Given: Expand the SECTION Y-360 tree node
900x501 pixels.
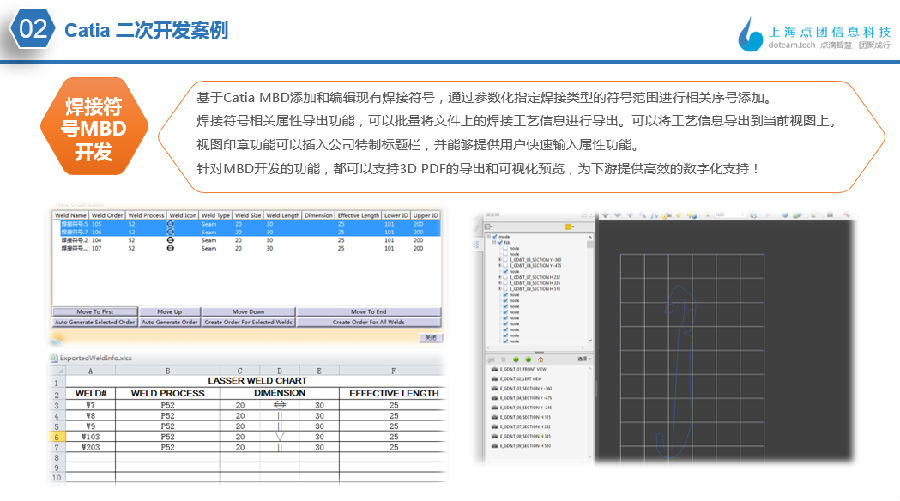Looking at the screenshot, I should pyautogui.click(x=501, y=257).
